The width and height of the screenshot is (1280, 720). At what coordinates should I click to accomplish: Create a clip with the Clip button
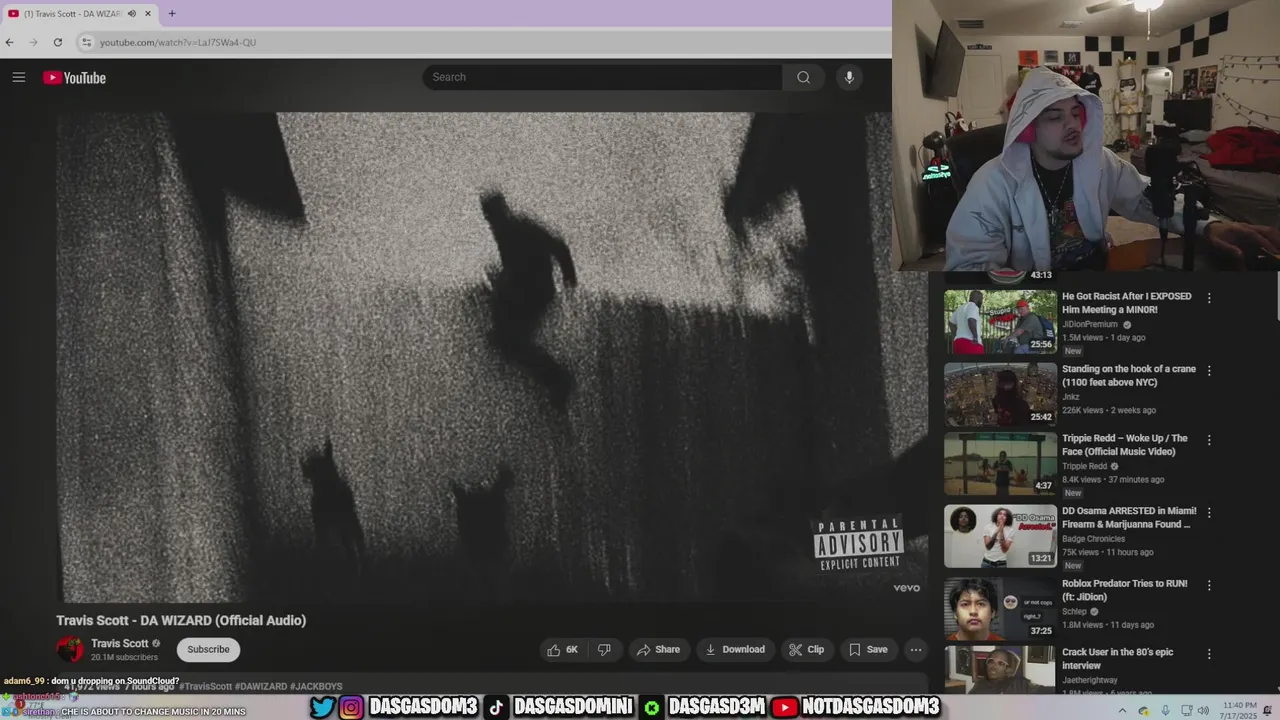click(x=806, y=649)
